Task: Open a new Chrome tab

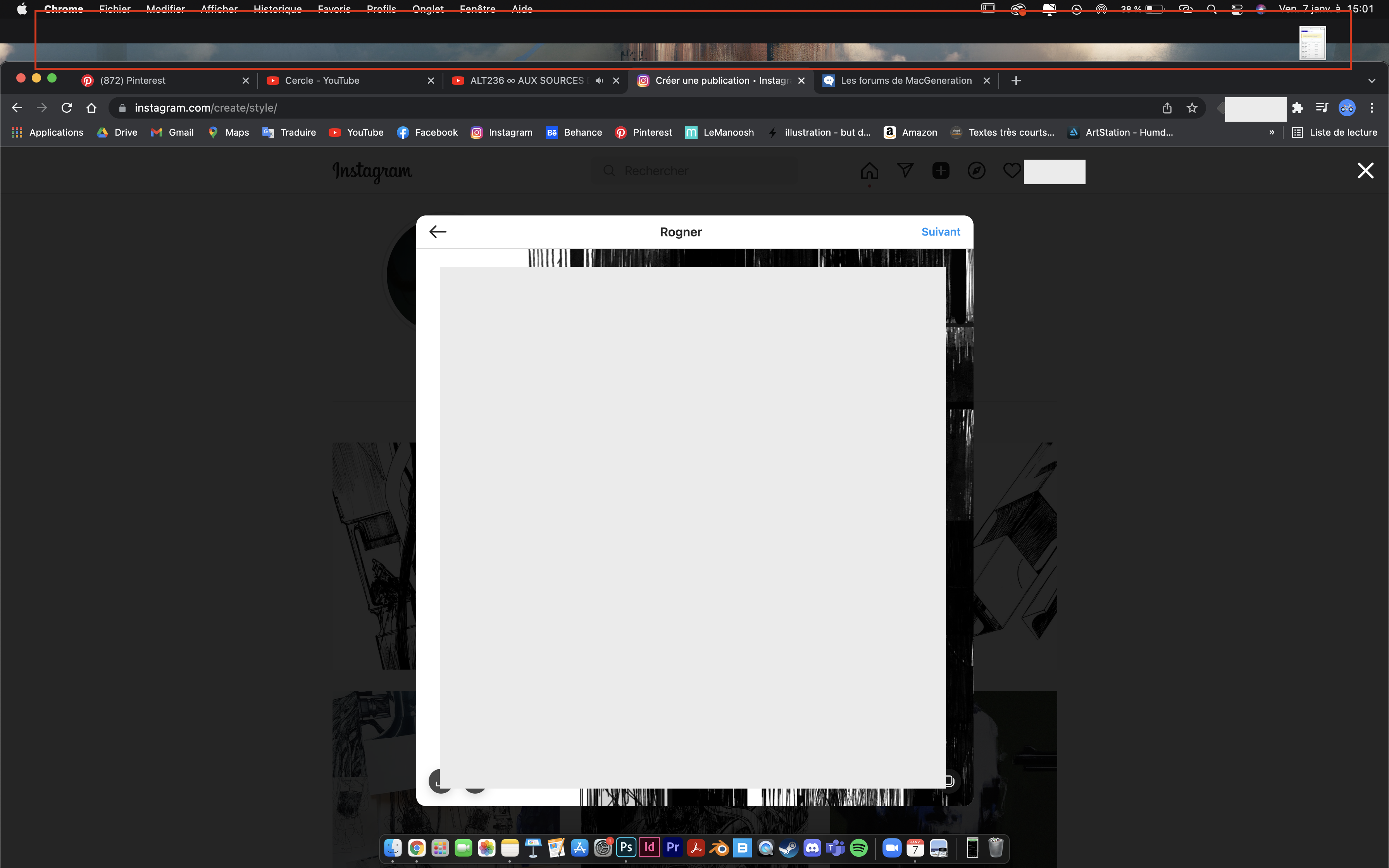Action: click(x=1015, y=80)
